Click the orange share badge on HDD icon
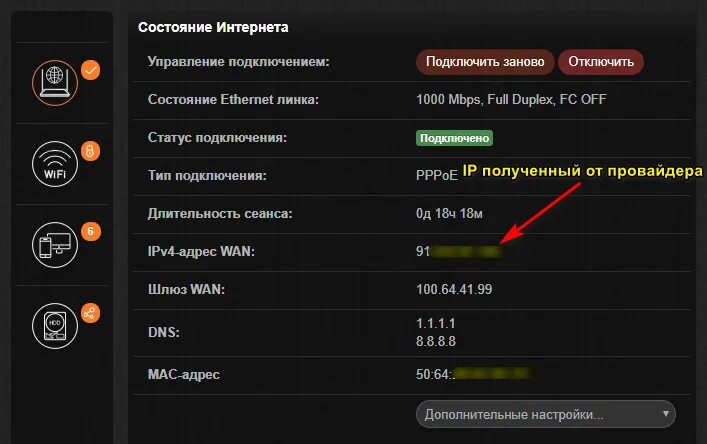 (x=91, y=313)
